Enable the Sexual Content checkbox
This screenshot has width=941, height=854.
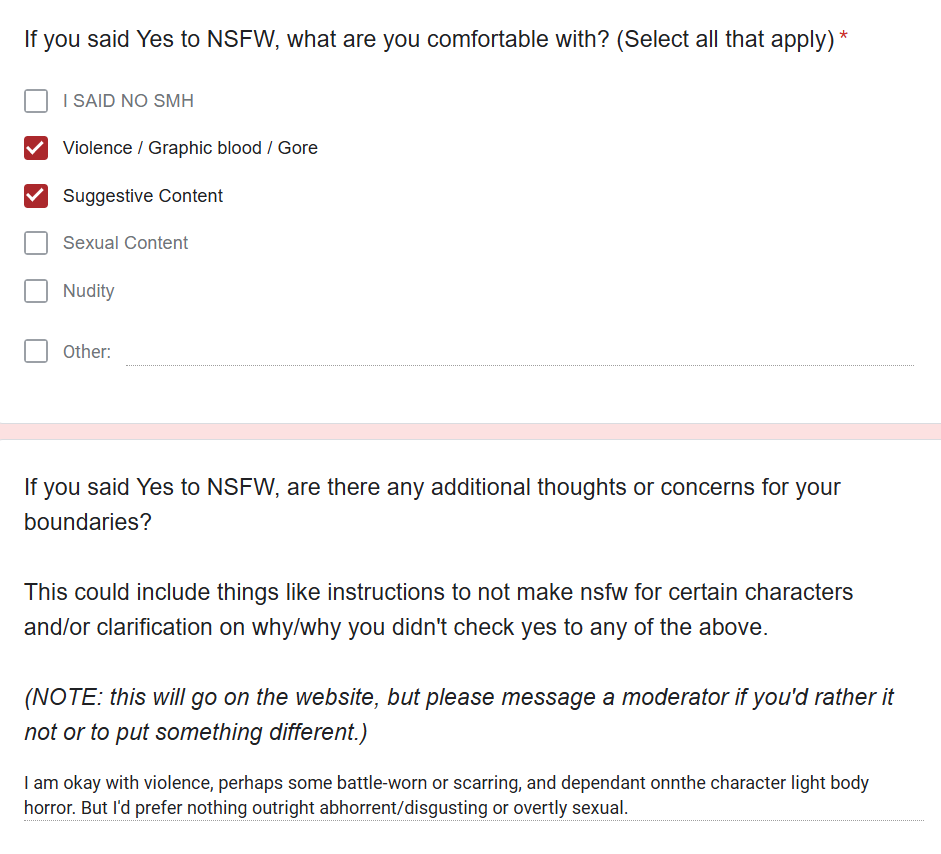36,243
